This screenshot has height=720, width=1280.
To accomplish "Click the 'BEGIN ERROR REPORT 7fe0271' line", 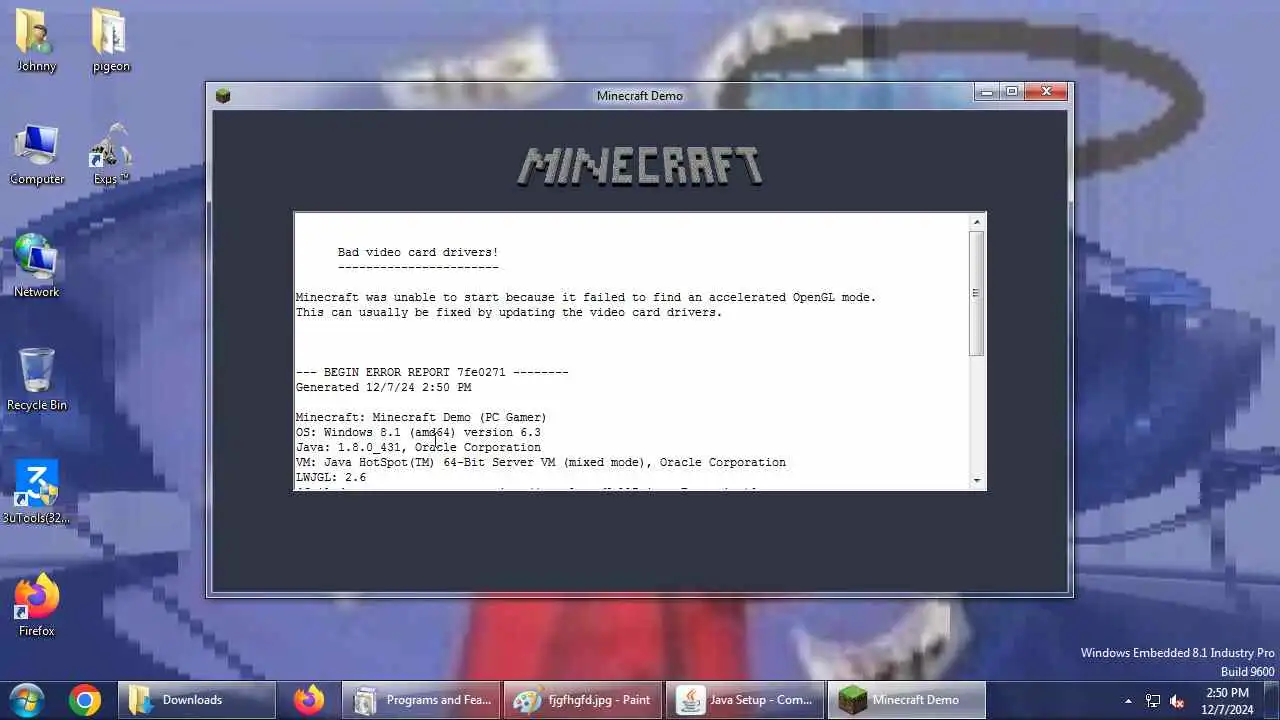I will pos(432,372).
